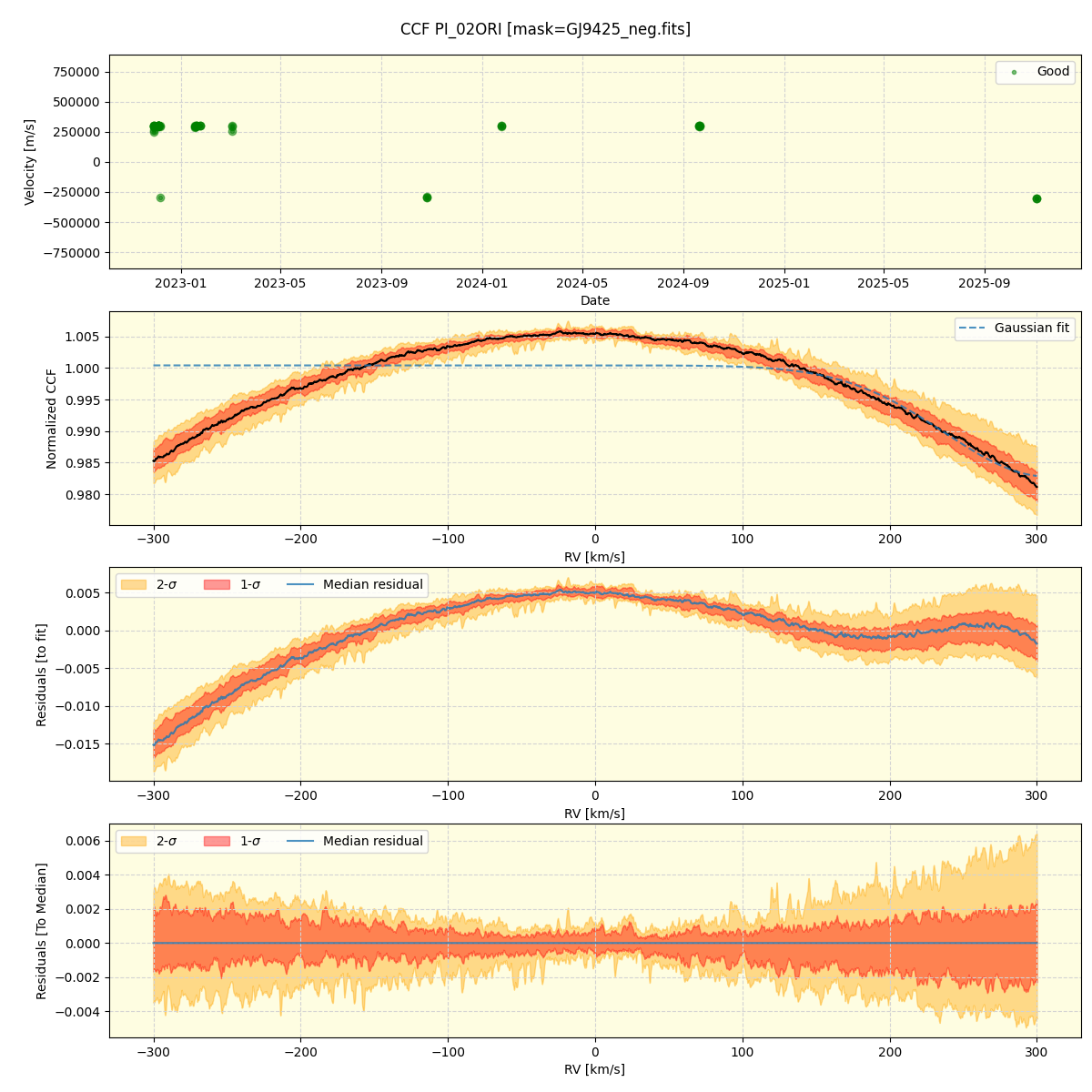The image size is (1092, 1092).
Task: Click '2-σ' legend swatch in bottom plot
Action: [x=134, y=841]
